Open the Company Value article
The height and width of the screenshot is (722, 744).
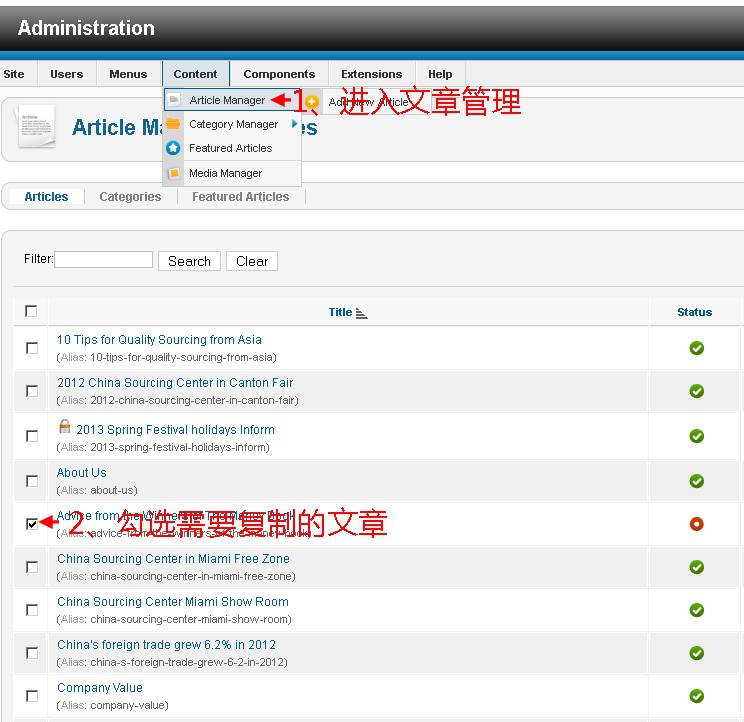(x=100, y=688)
